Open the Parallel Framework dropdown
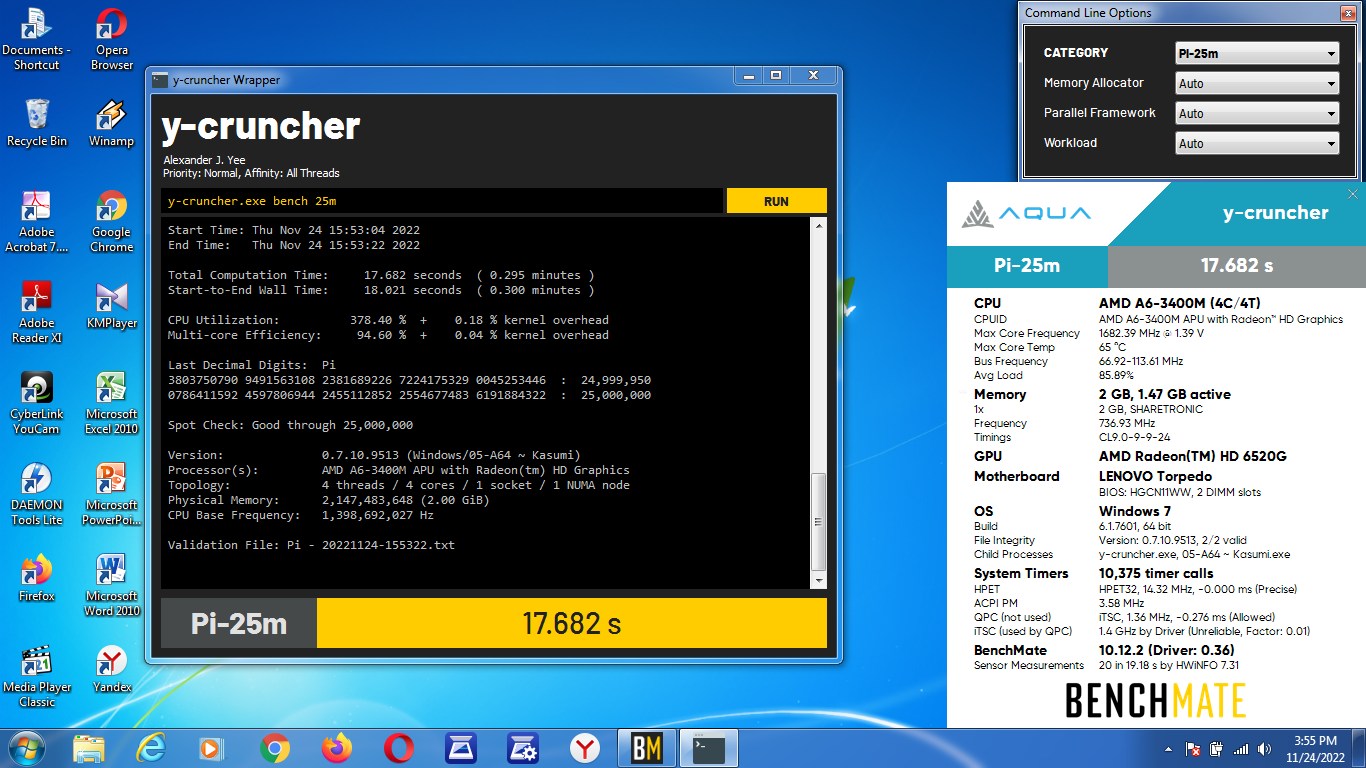Image resolution: width=1366 pixels, height=768 pixels. [1257, 113]
